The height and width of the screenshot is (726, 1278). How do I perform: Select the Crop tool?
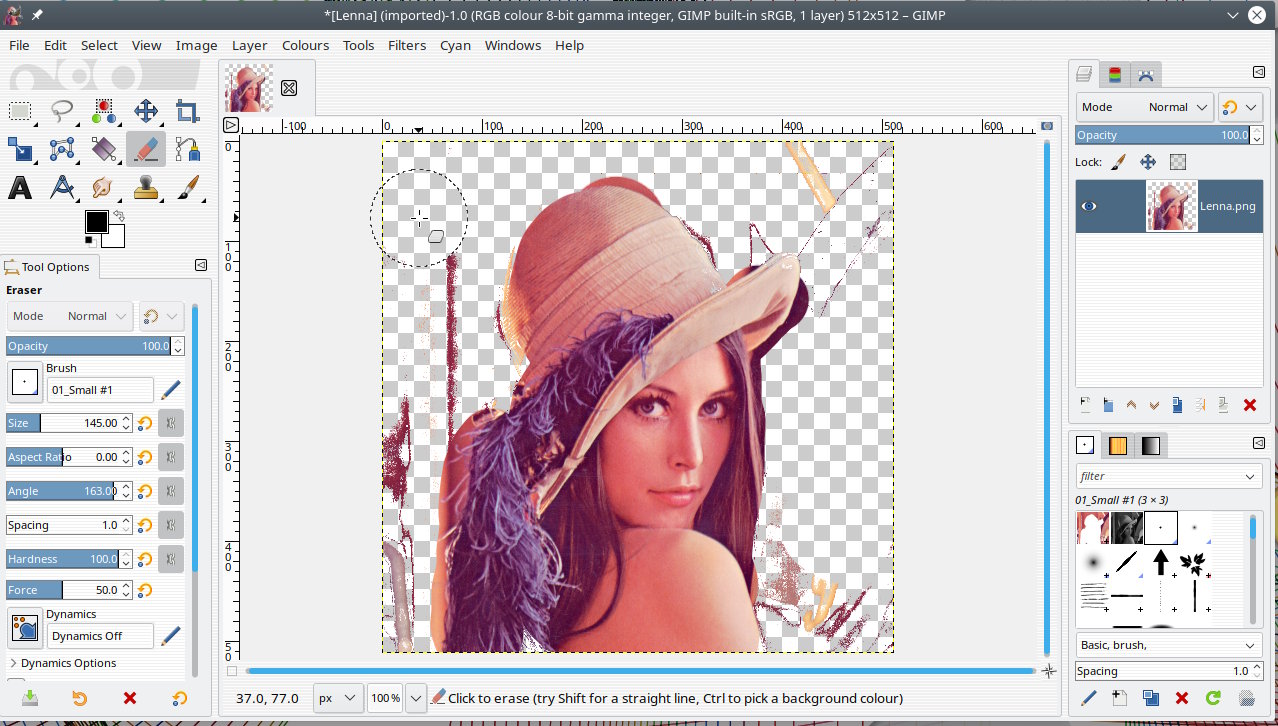click(187, 111)
